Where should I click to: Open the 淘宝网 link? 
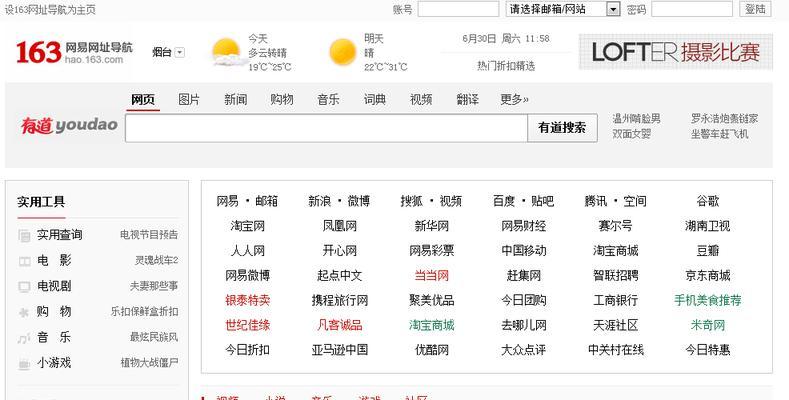248,226
